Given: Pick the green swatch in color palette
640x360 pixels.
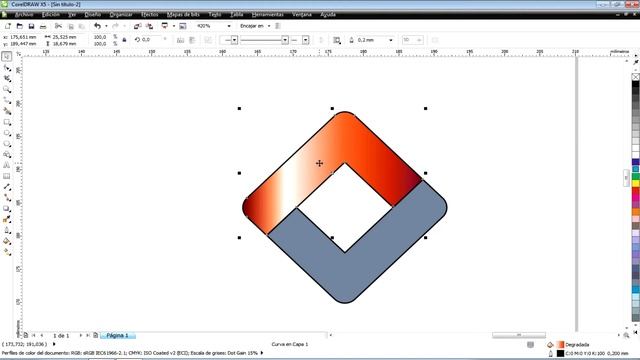Looking at the screenshot, I should [x=636, y=176].
